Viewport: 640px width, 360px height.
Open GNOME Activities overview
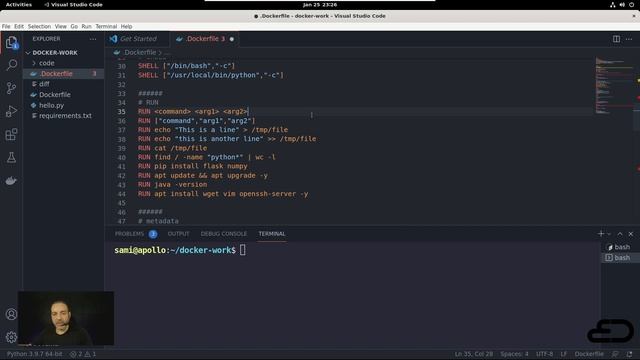coord(19,5)
